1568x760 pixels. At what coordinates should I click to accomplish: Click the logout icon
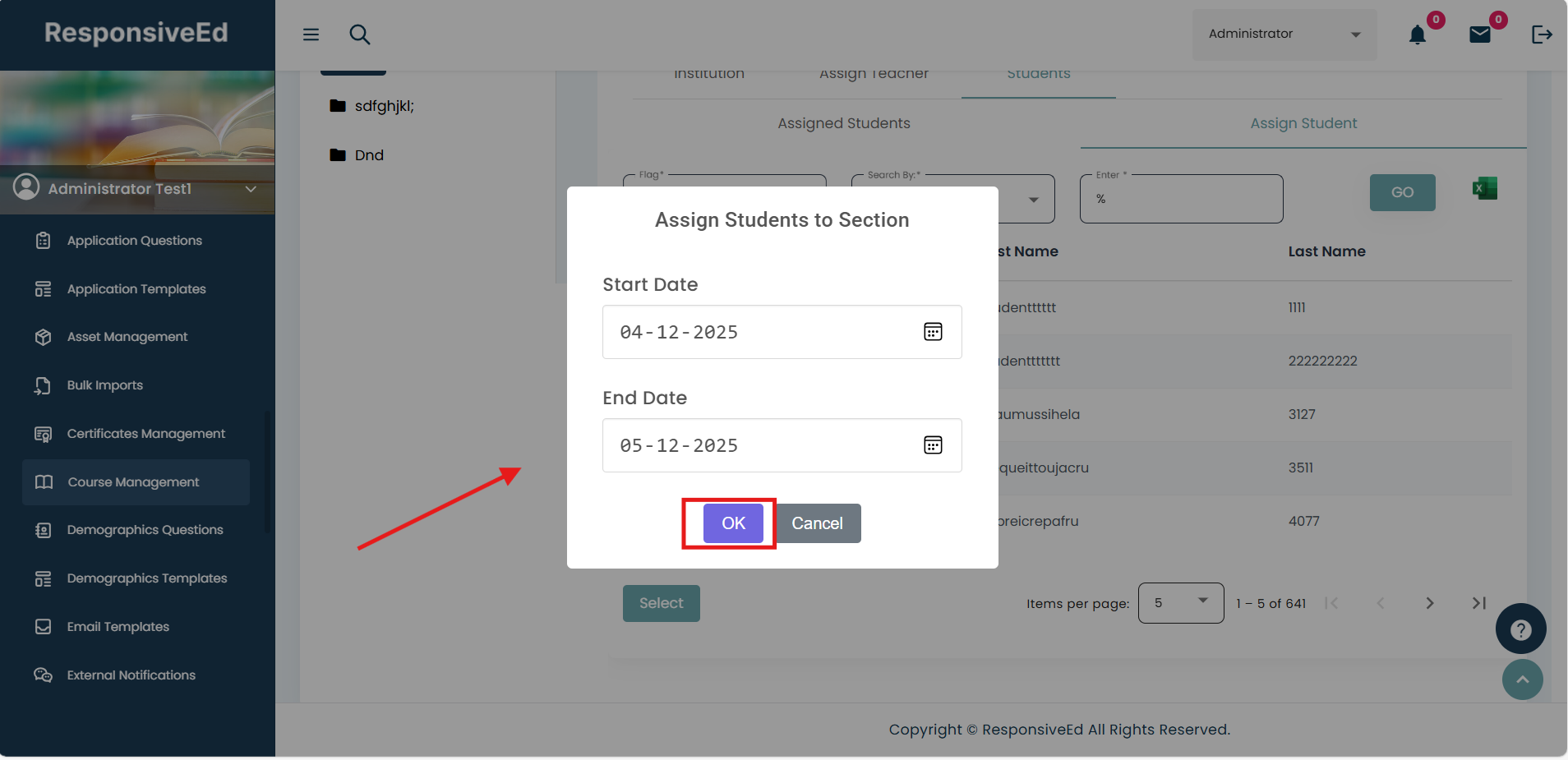coord(1541,35)
